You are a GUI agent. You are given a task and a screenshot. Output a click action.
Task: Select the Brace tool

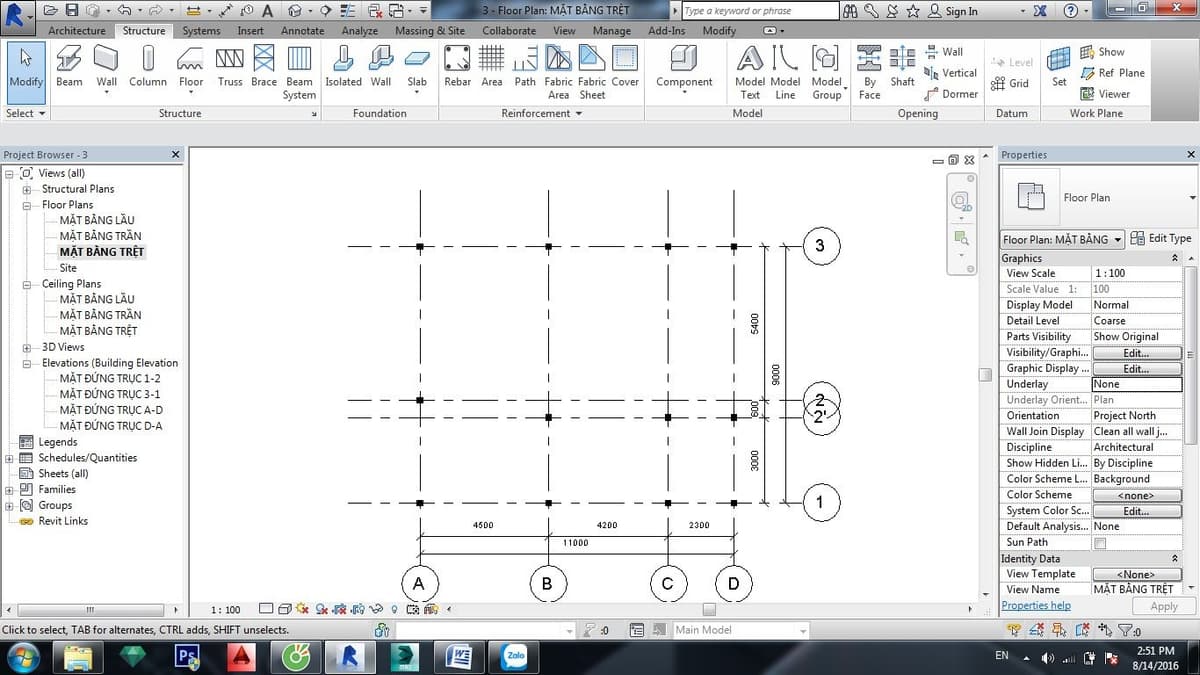coord(264,67)
